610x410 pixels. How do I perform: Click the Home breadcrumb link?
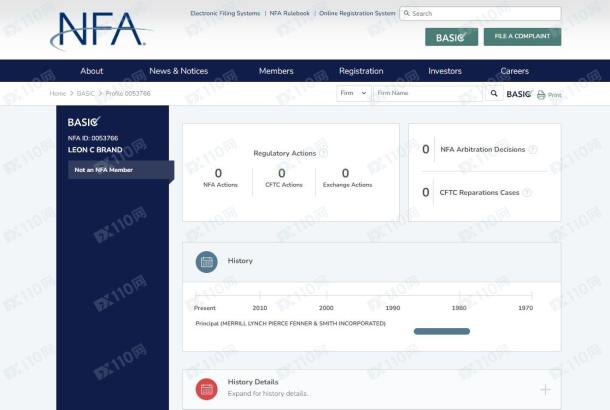[58, 94]
